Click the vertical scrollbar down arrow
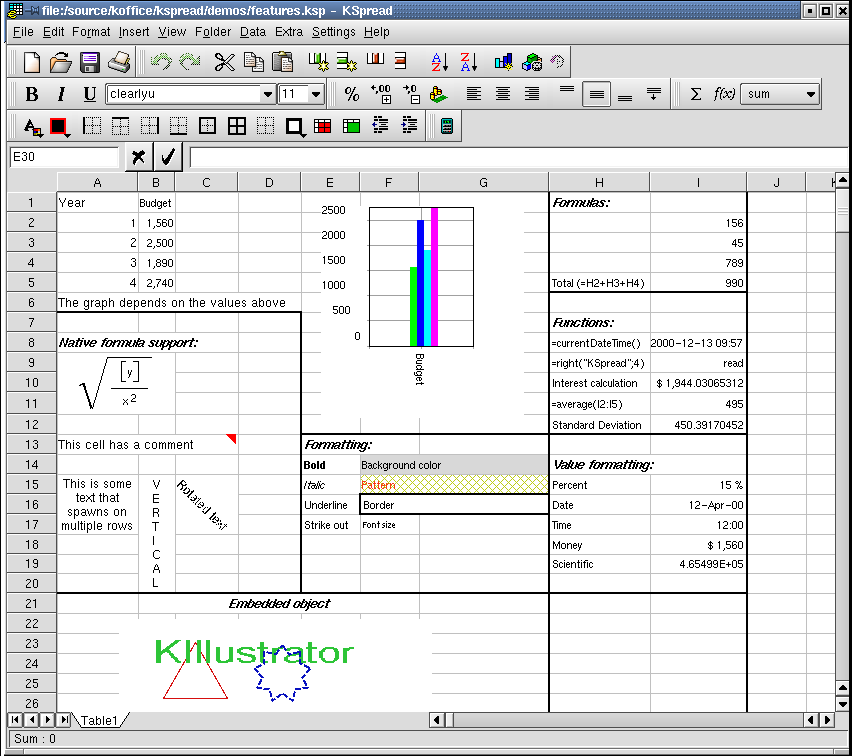This screenshot has width=852, height=756. click(x=842, y=704)
